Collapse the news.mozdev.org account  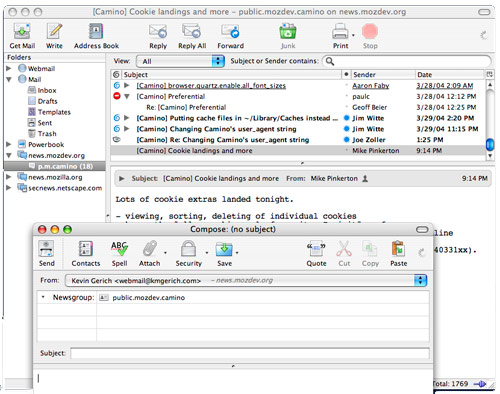(x=9, y=155)
